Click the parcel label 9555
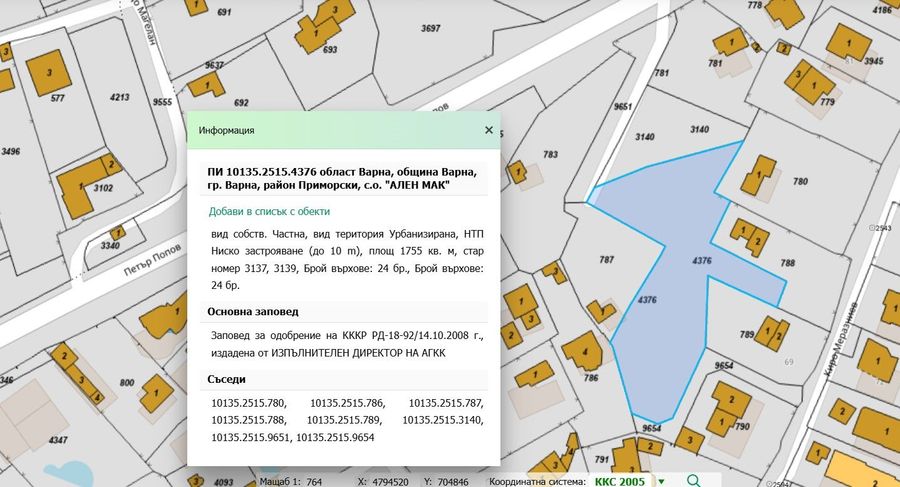Screen dimensions: 900x487 tap(162, 102)
